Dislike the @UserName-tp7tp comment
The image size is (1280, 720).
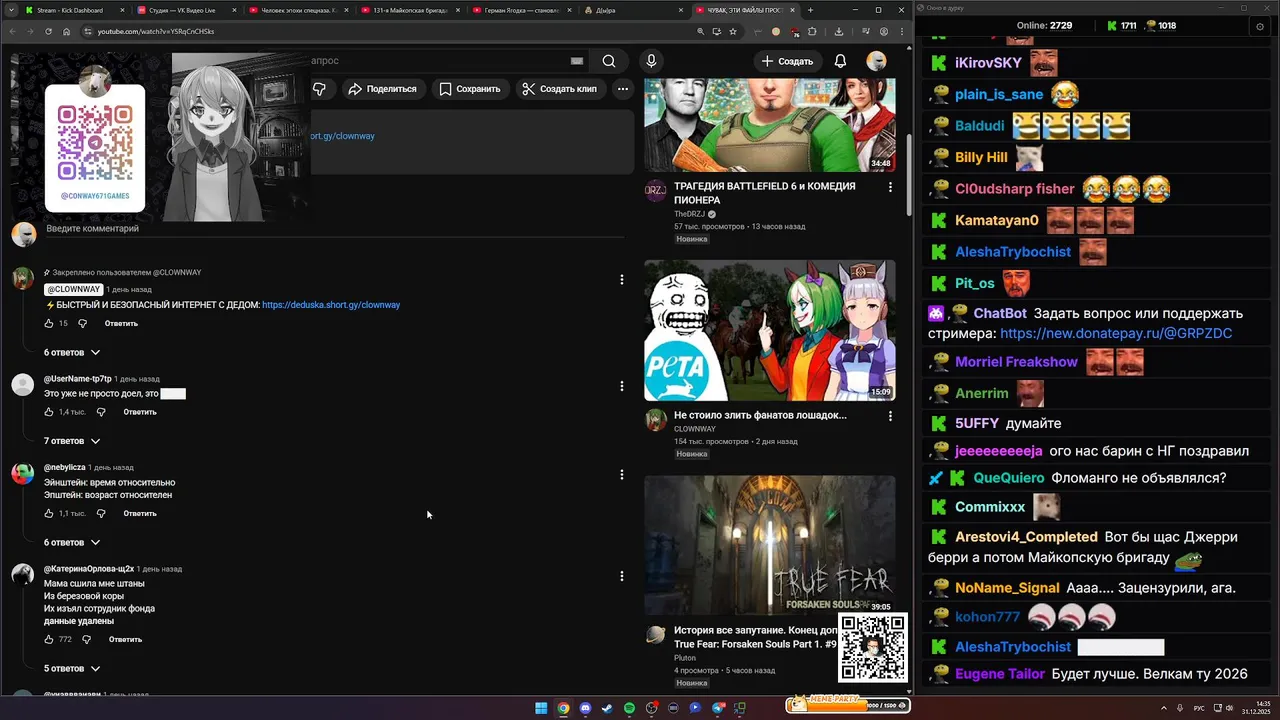(x=101, y=412)
